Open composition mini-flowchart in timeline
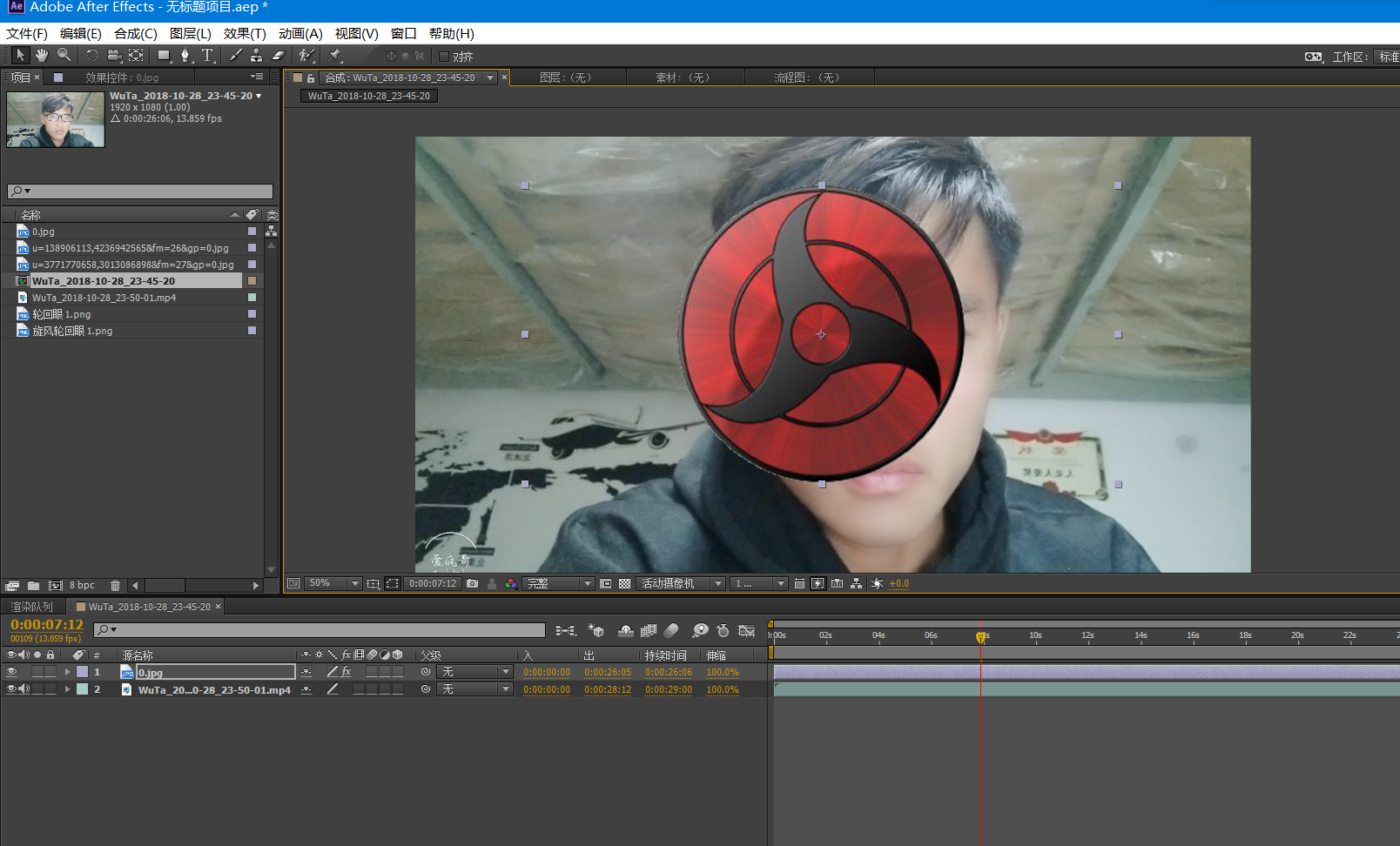 pyautogui.click(x=566, y=630)
